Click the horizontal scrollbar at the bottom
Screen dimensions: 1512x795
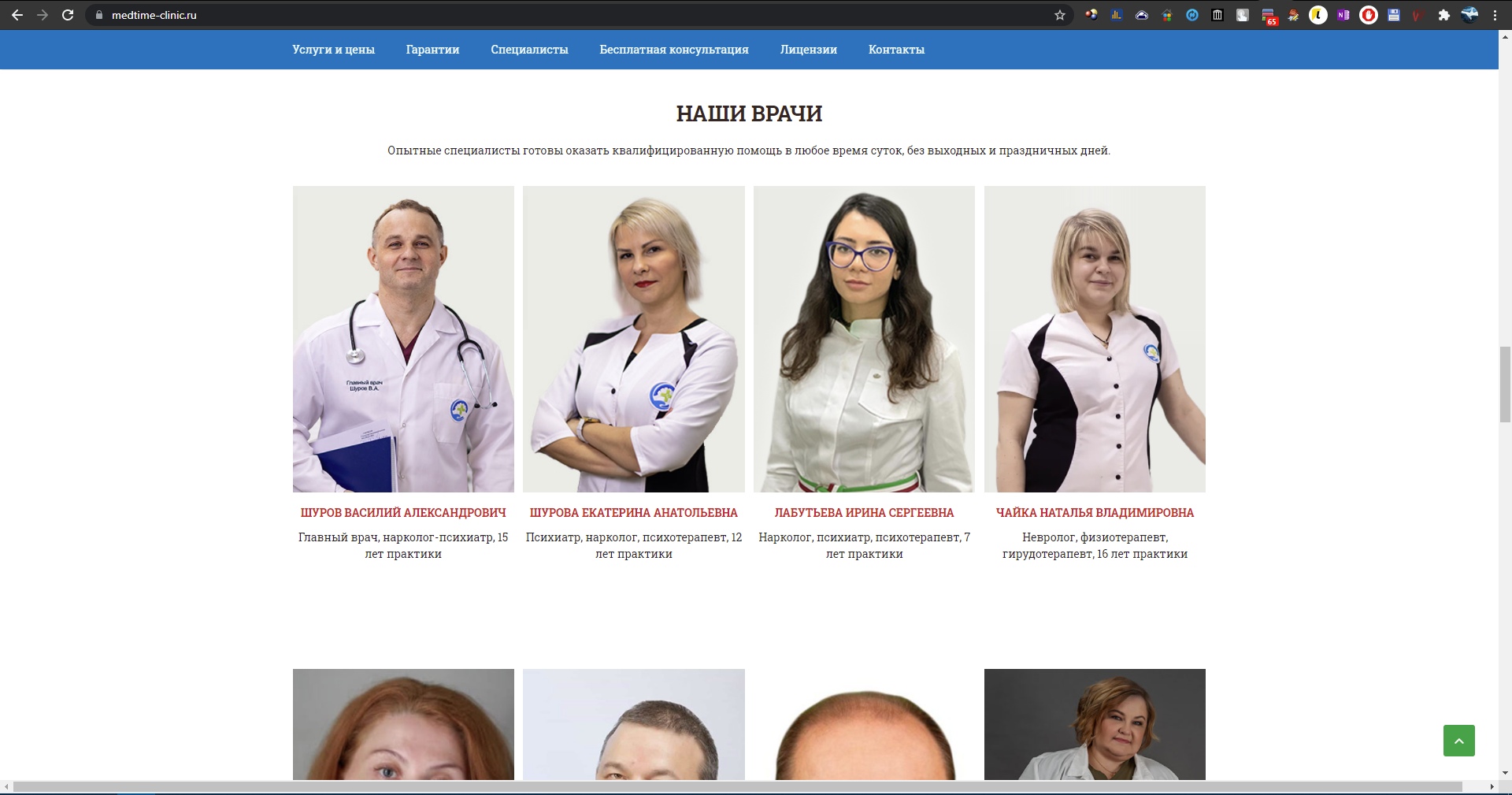point(738,787)
